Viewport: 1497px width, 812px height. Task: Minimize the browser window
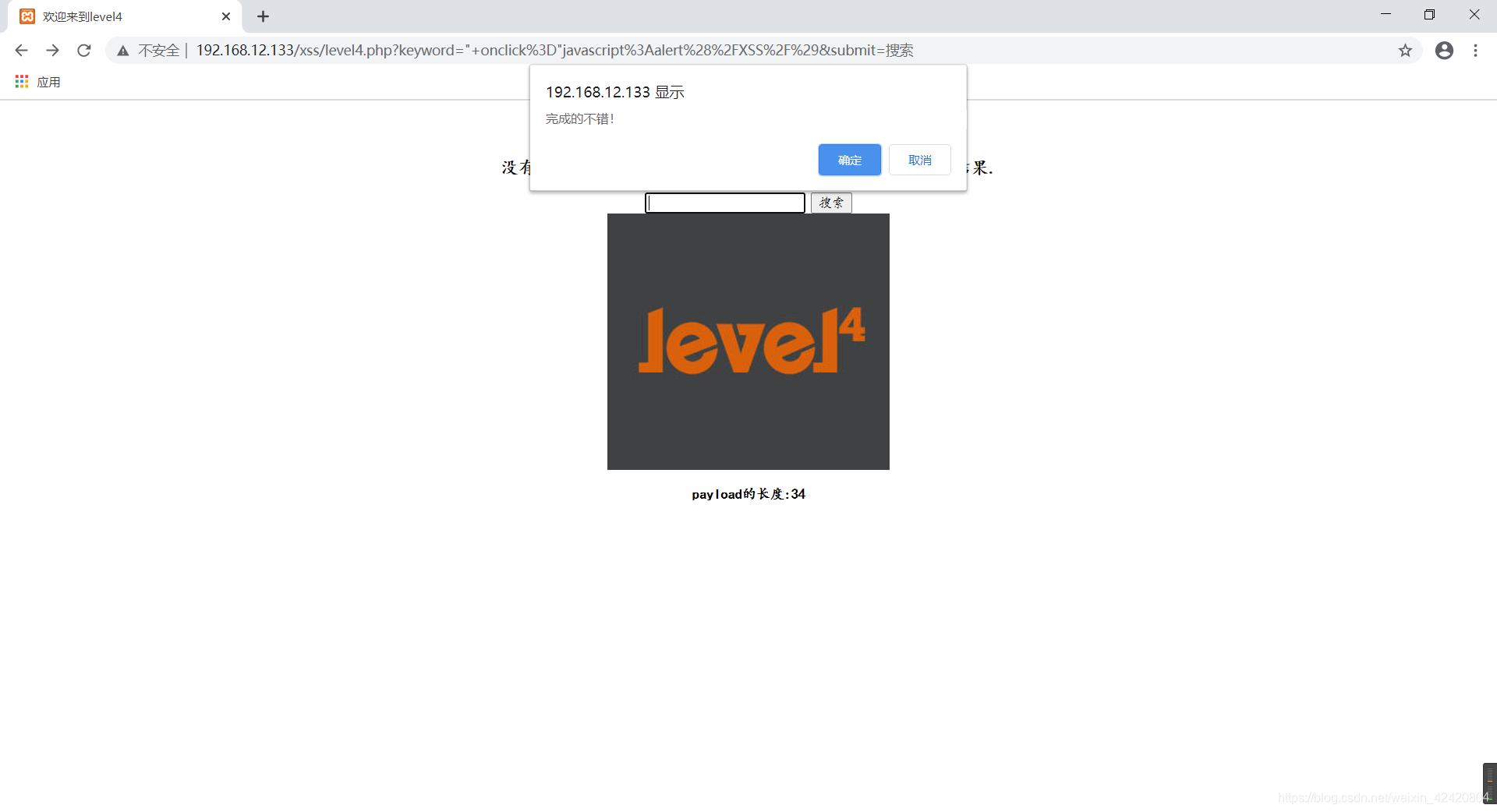click(1386, 15)
